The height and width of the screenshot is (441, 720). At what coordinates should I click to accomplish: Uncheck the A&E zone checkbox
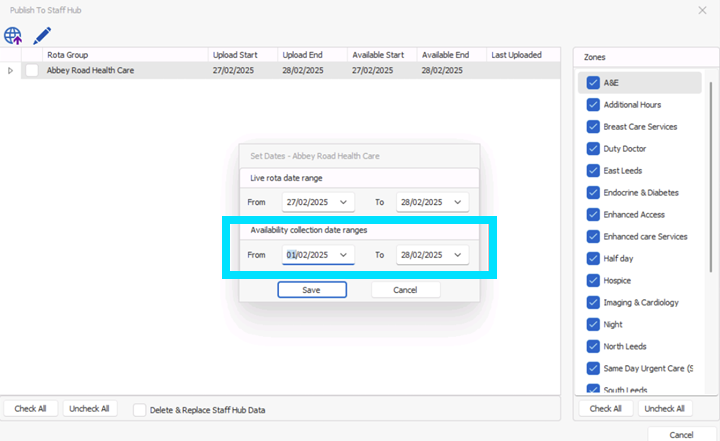point(593,83)
